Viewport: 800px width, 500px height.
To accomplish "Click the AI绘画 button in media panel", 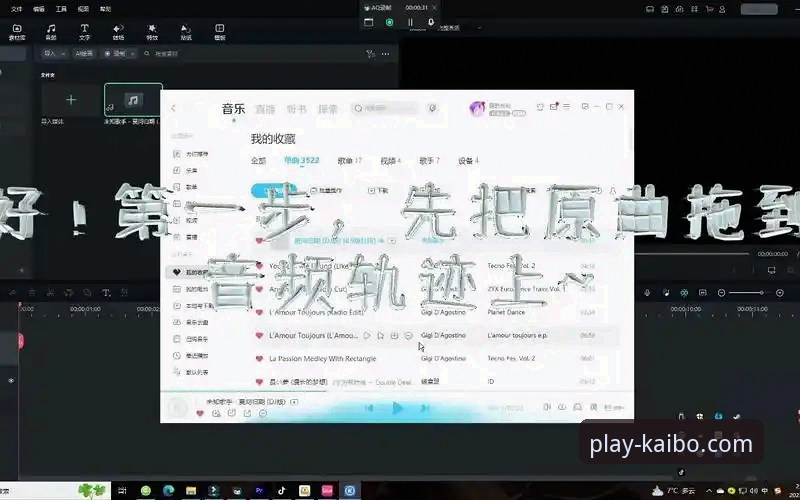I will click(x=84, y=53).
